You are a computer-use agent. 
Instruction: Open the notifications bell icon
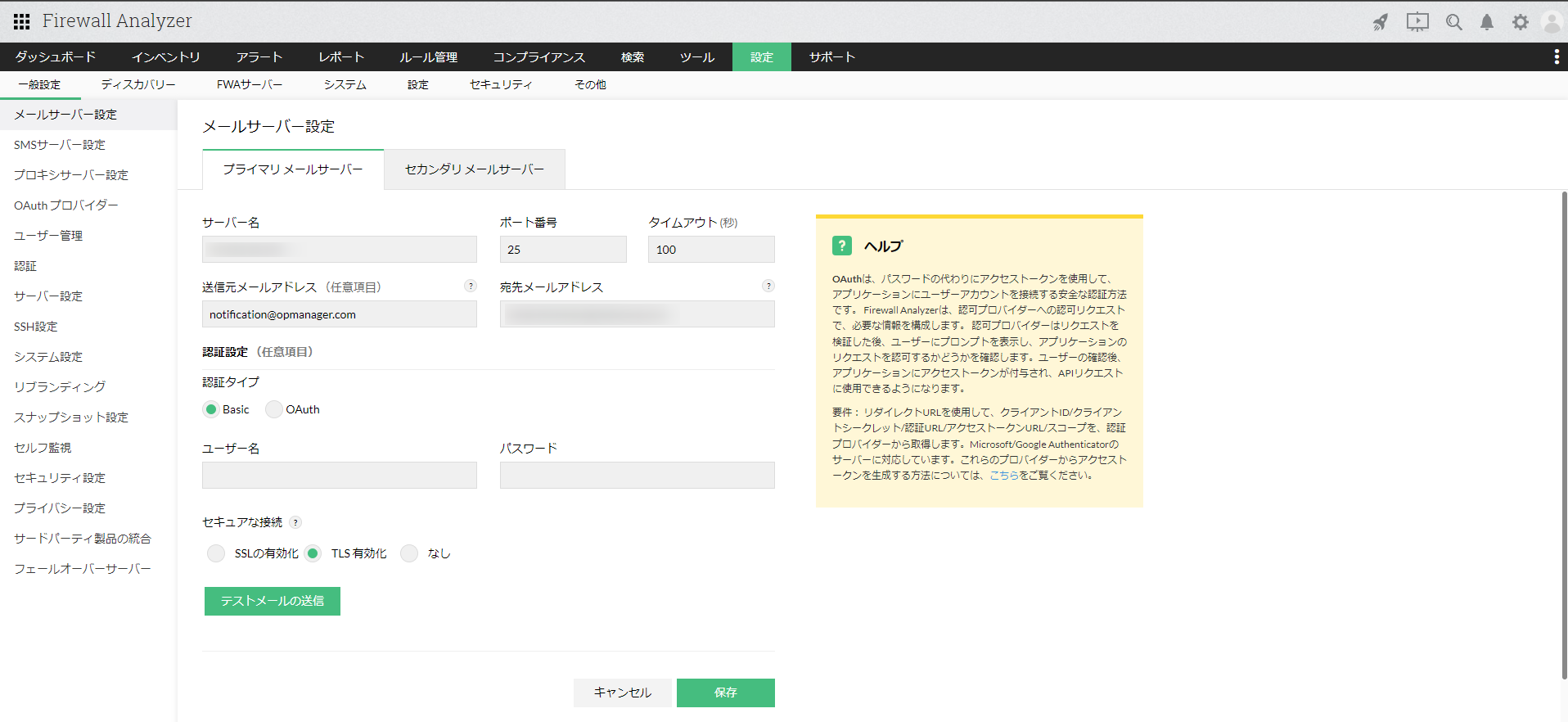point(1487,22)
